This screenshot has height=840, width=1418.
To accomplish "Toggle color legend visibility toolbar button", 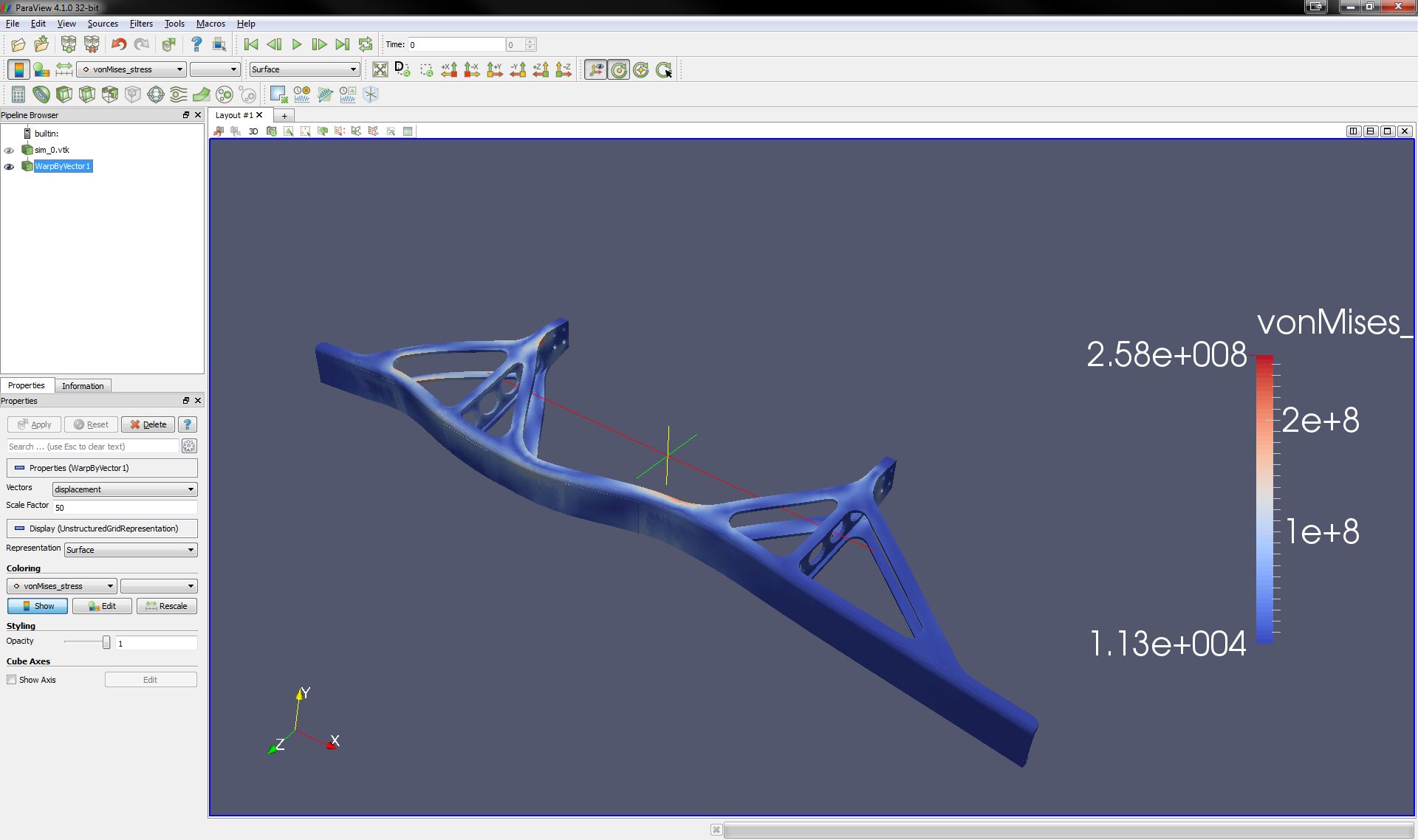I will [x=18, y=69].
